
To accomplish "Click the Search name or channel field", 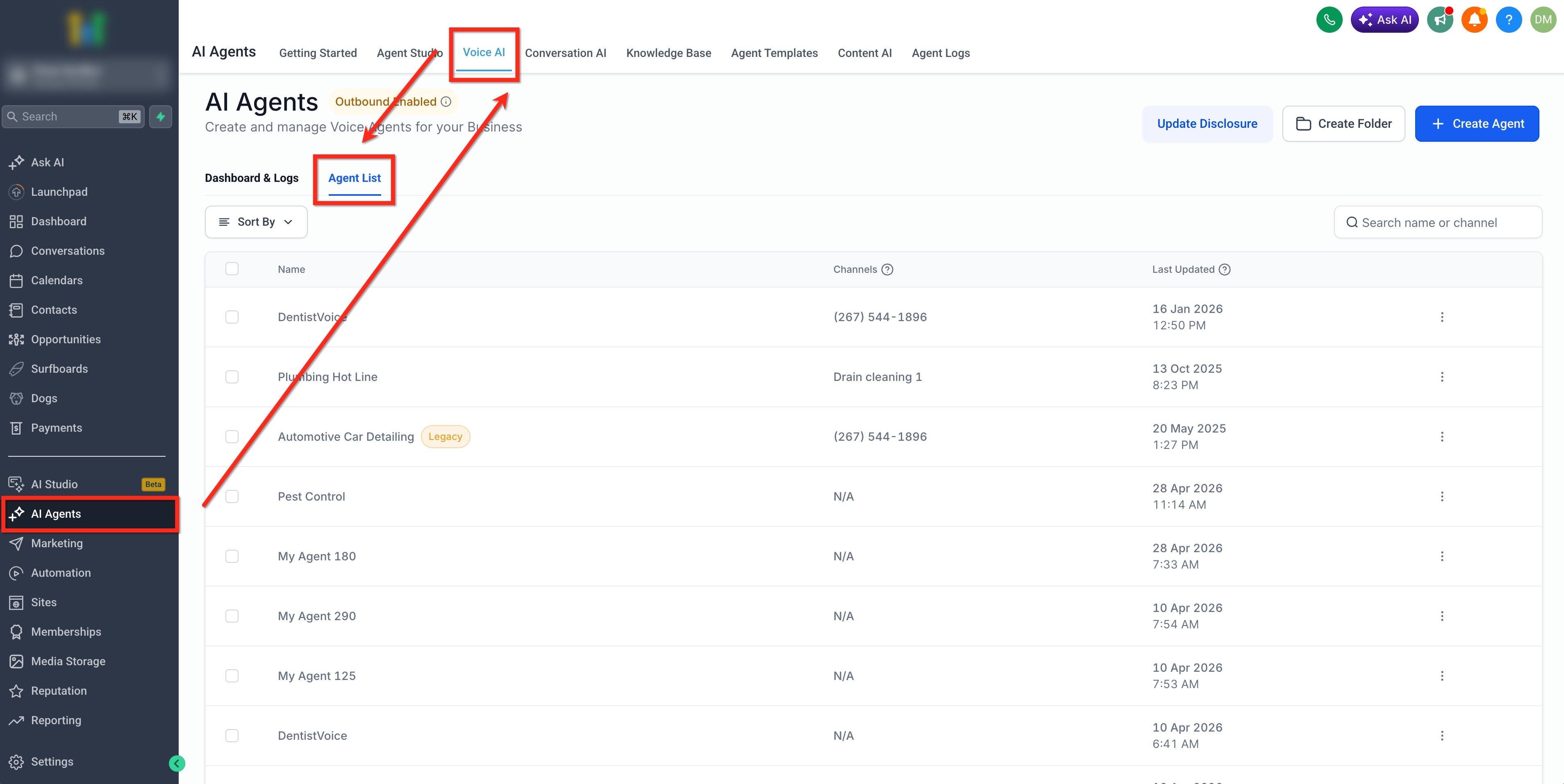I will (x=1438, y=223).
